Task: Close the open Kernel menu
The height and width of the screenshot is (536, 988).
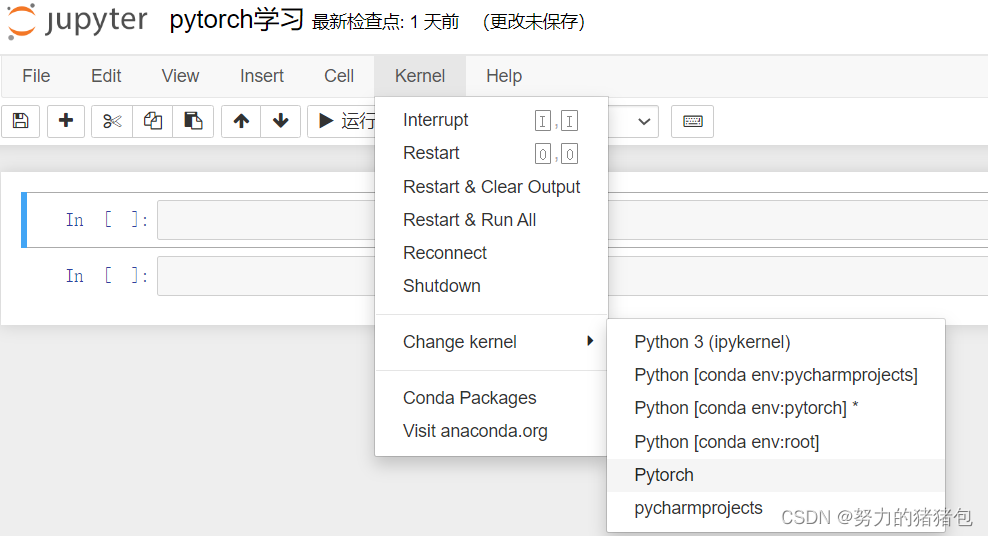Action: click(420, 76)
